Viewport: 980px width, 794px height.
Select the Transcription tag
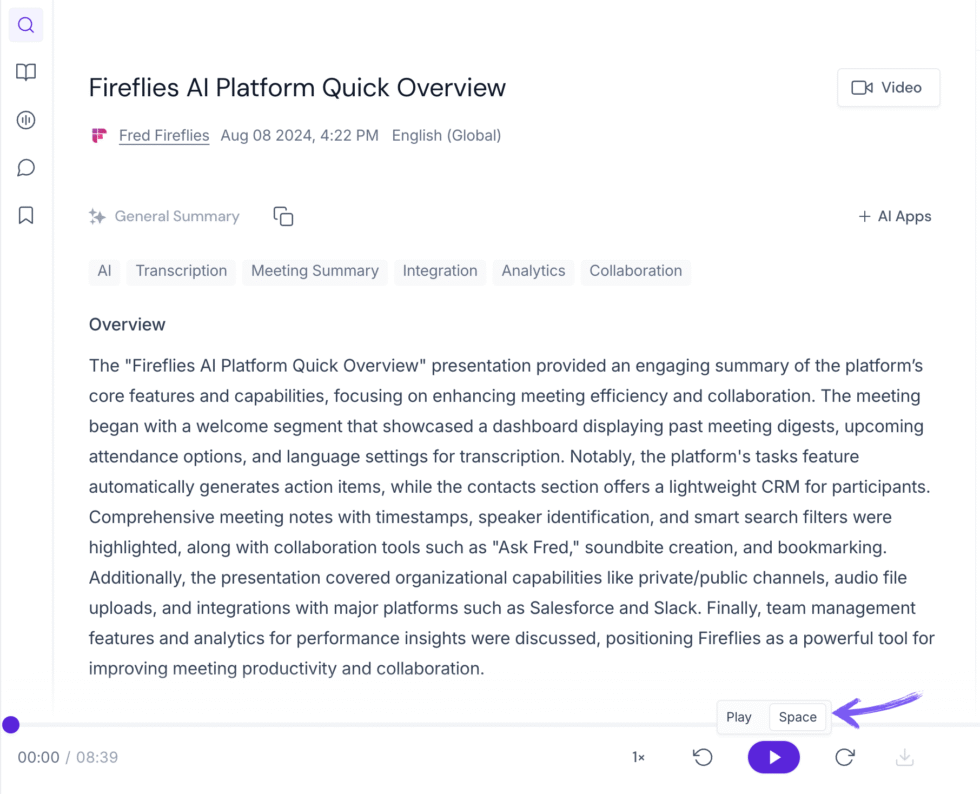[180, 271]
